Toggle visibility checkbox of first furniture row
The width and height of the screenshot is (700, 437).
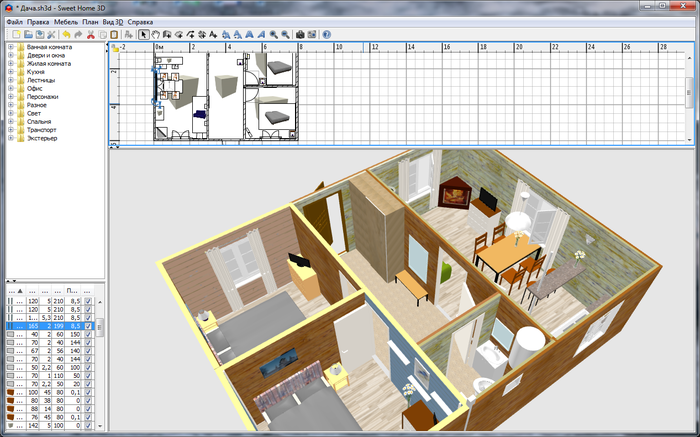click(88, 299)
